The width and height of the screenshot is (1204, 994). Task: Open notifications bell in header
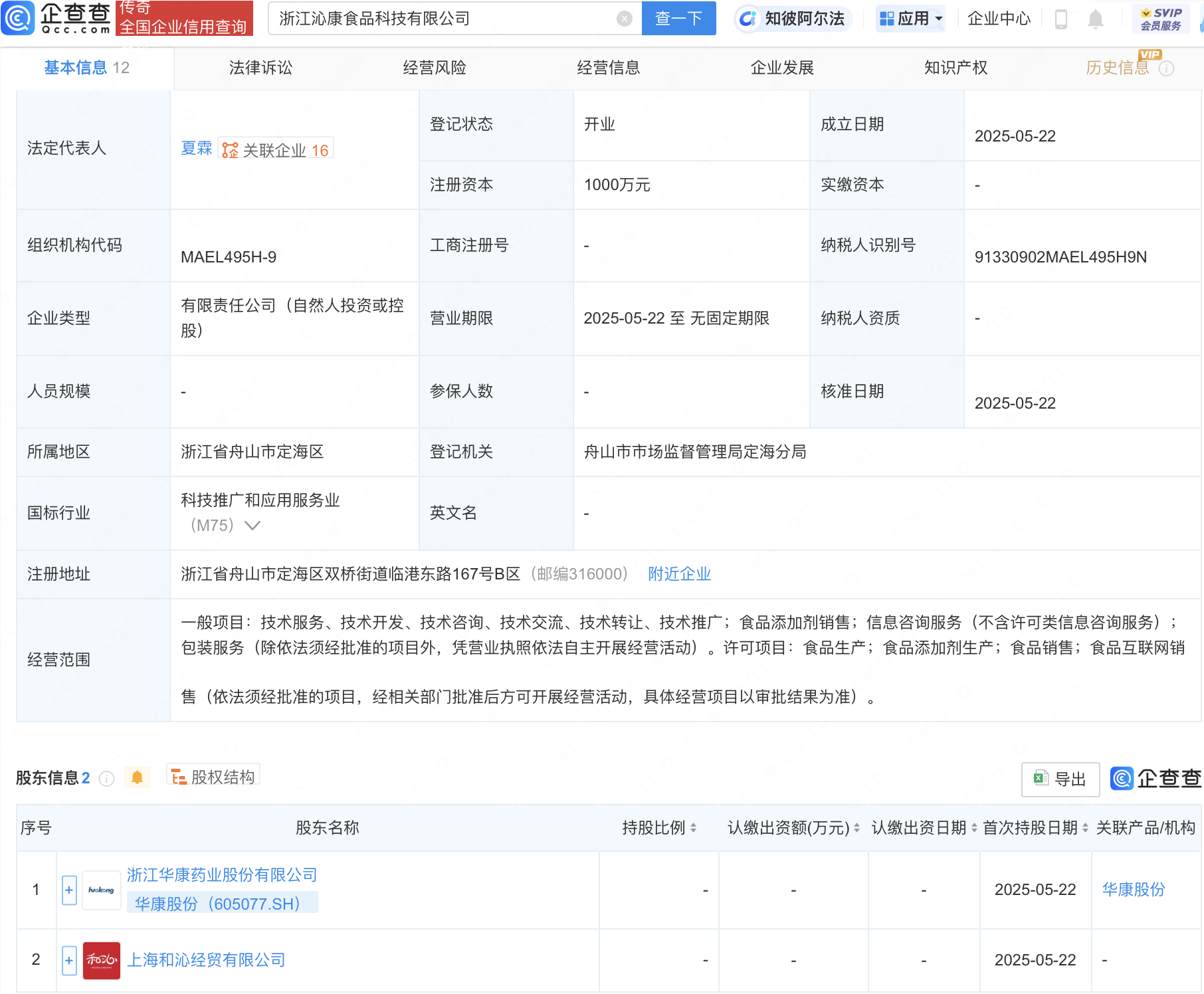pos(1096,19)
